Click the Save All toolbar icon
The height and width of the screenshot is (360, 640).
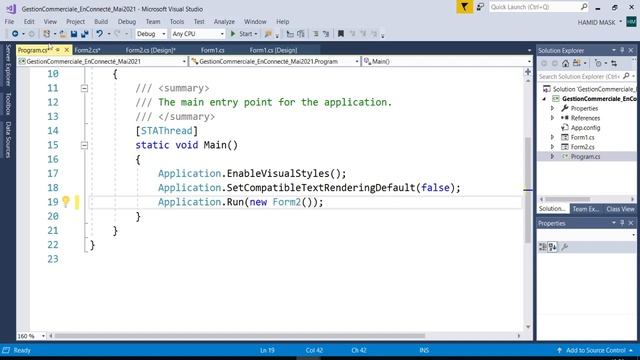tap(85, 34)
